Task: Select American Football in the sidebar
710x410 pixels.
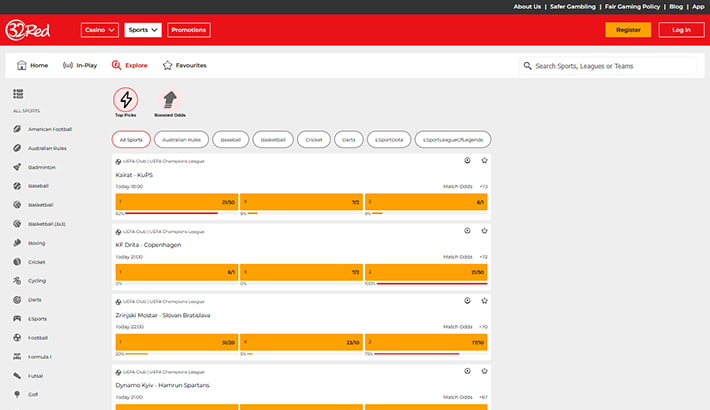Action: (43, 129)
